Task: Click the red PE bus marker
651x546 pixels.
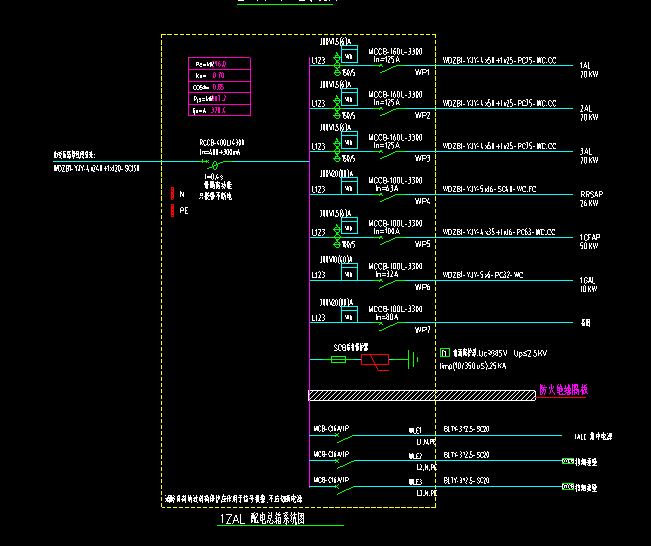Action: click(x=174, y=210)
